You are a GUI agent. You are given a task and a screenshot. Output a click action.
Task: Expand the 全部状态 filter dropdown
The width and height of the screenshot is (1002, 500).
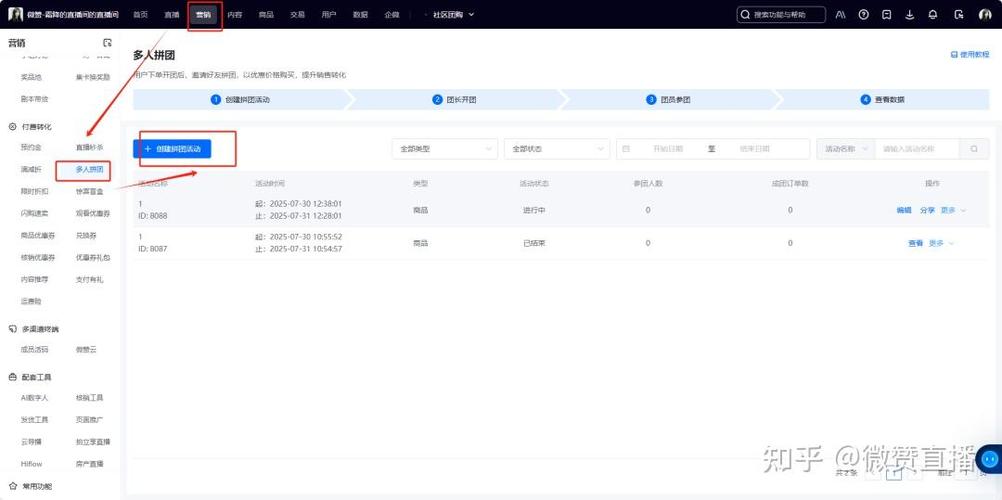click(557, 149)
